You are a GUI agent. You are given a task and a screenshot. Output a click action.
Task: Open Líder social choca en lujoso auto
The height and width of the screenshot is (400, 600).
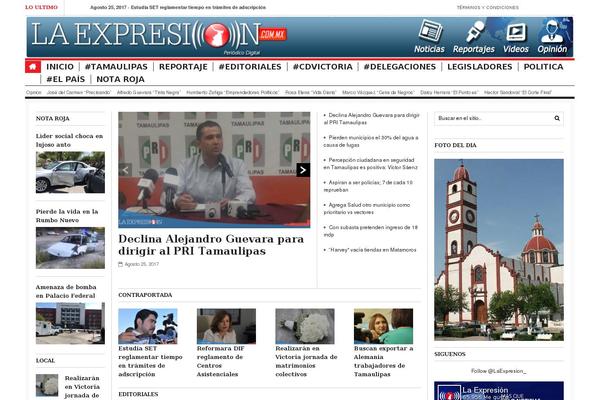pos(69,140)
